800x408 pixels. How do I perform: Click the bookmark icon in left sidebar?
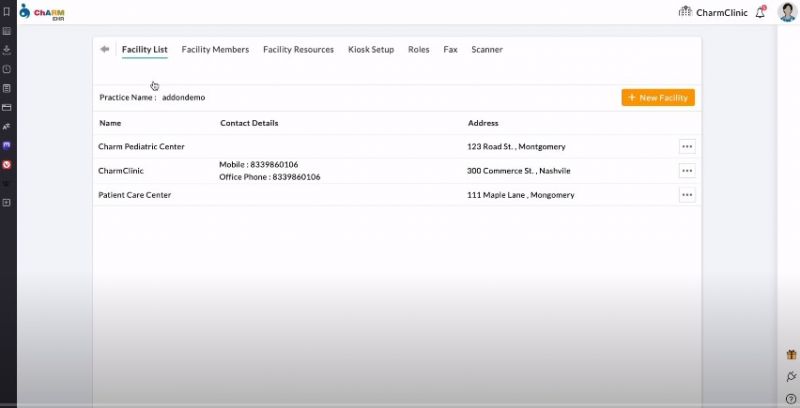[7, 12]
